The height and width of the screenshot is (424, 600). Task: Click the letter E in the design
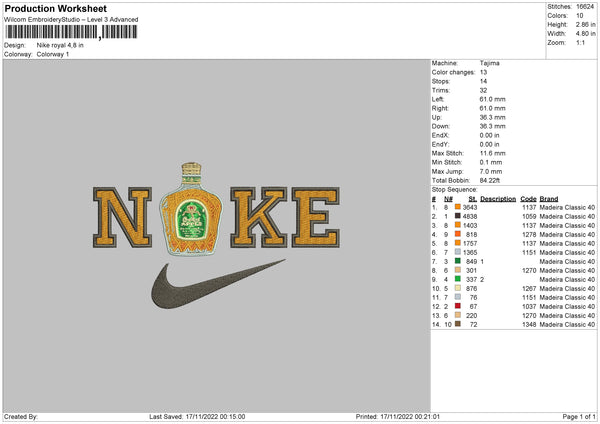[316, 217]
